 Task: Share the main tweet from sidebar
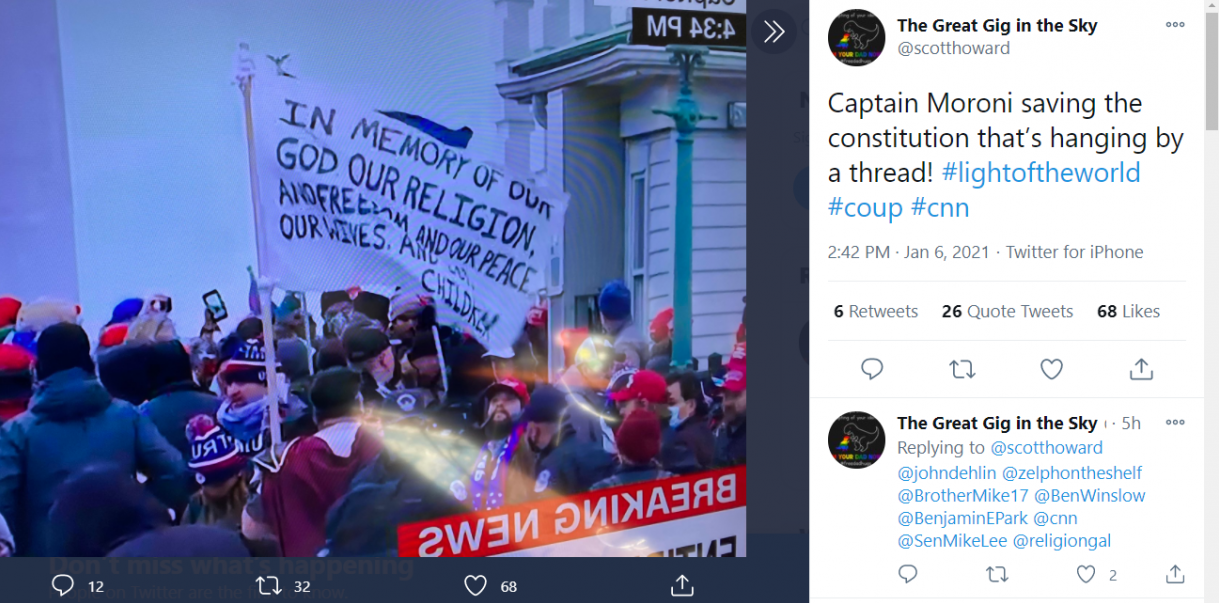pyautogui.click(x=1141, y=369)
